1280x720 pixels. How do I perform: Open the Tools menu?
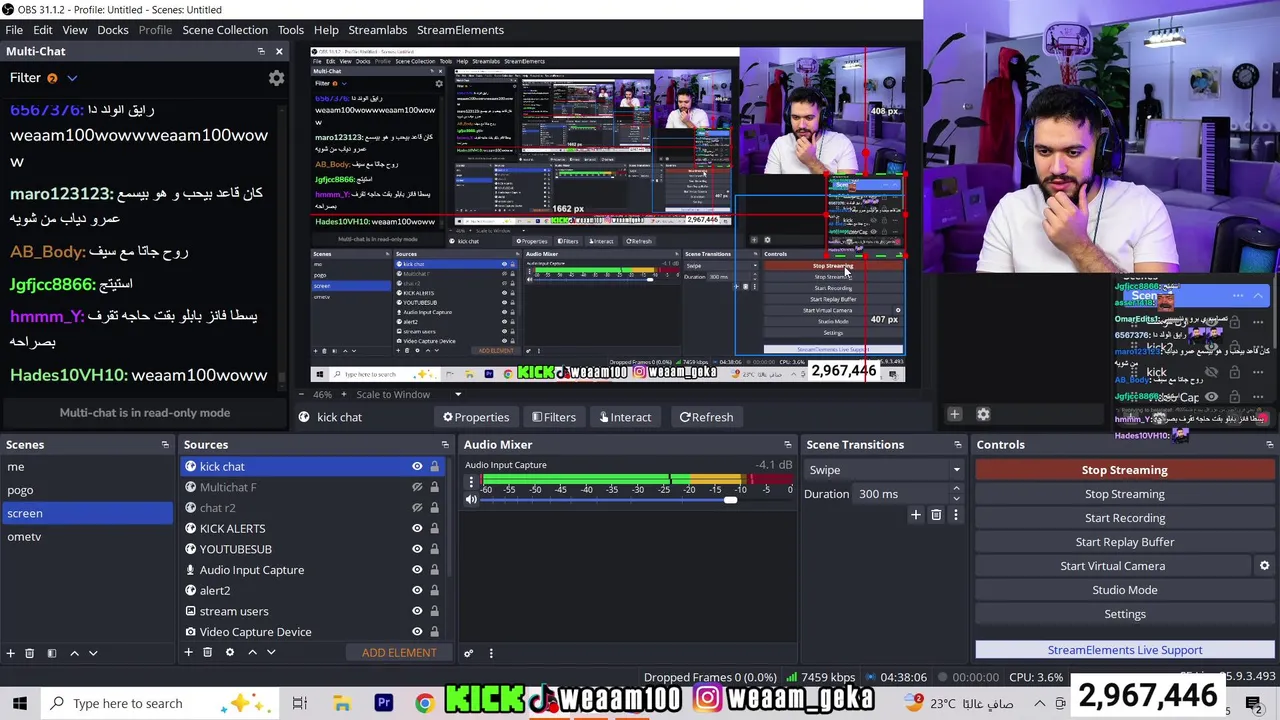[291, 30]
